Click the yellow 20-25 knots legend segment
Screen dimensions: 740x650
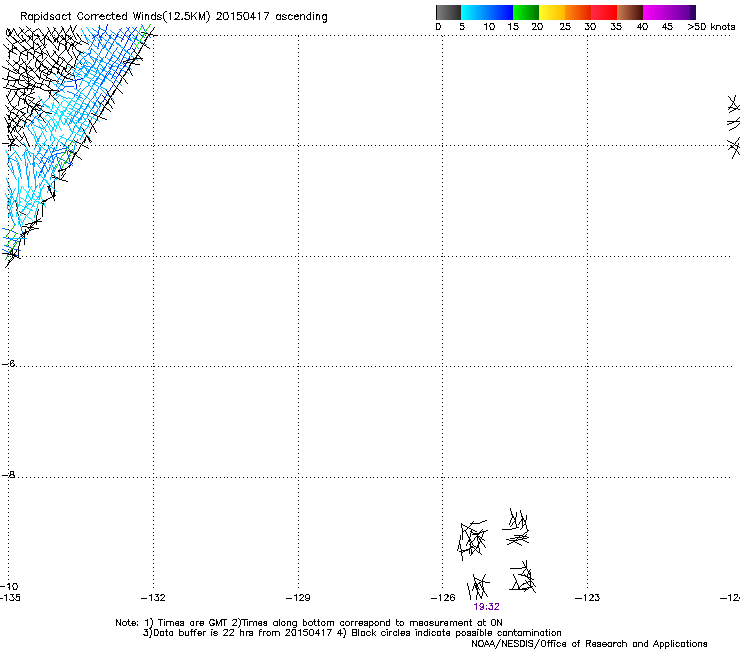pyautogui.click(x=552, y=12)
